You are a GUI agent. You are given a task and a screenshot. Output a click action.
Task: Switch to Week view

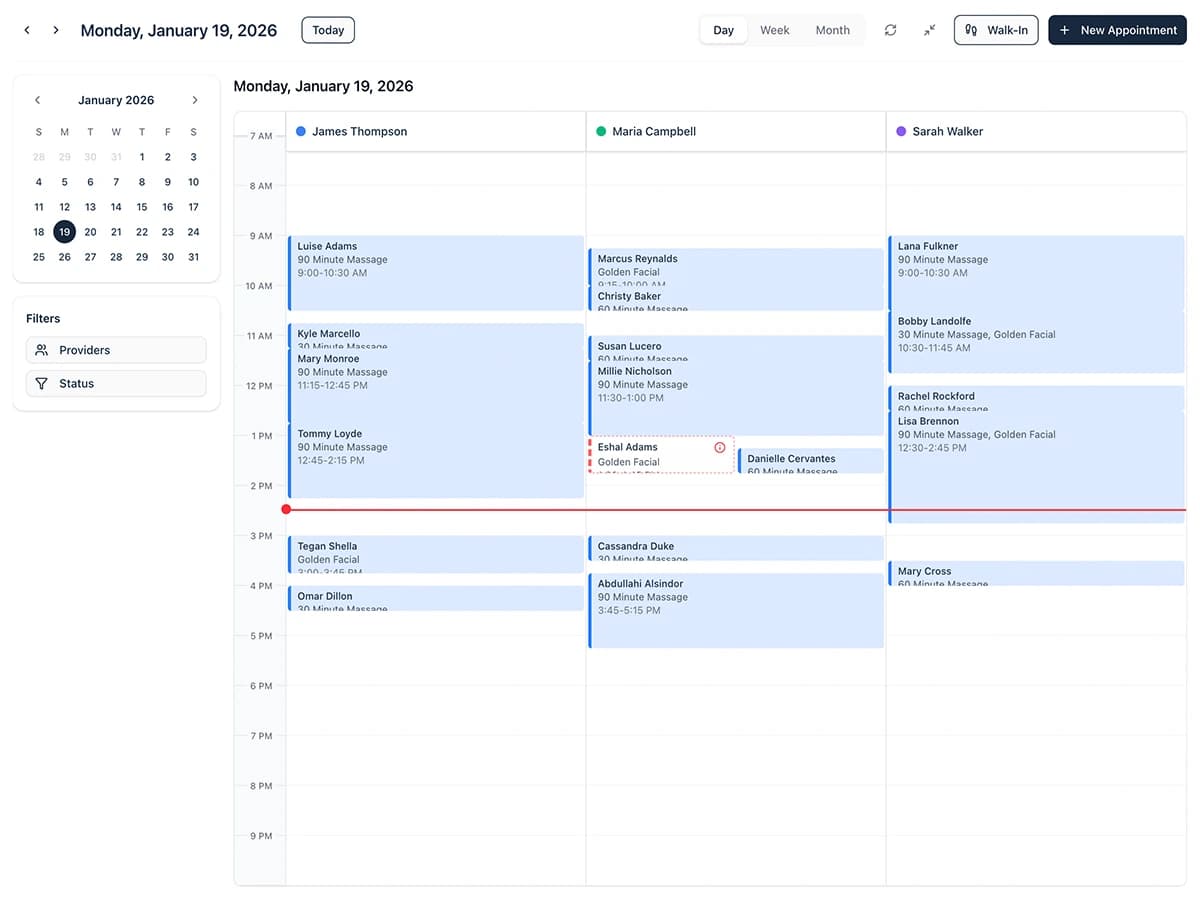[774, 30]
